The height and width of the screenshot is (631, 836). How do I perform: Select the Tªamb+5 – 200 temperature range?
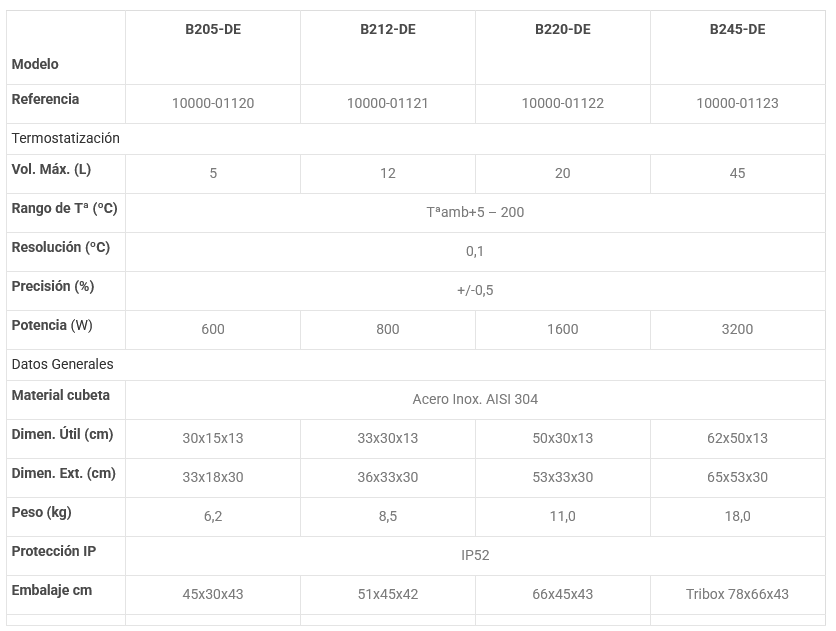click(475, 212)
